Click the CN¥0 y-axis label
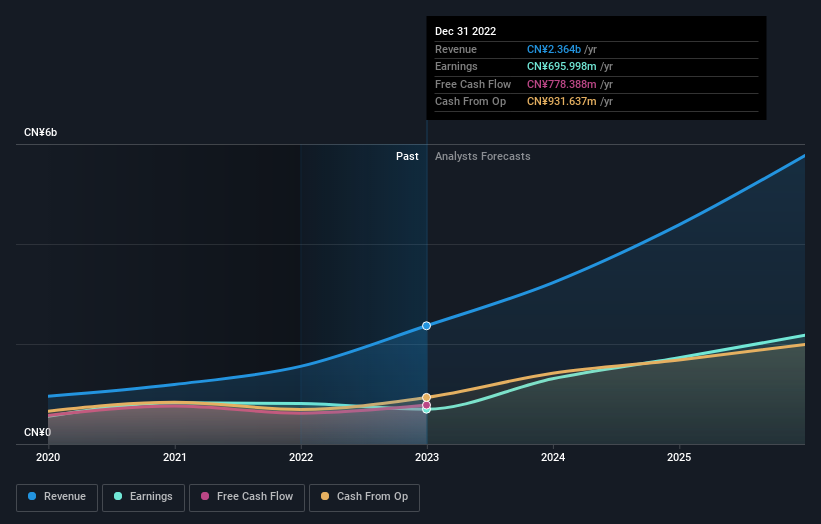 pos(37,432)
